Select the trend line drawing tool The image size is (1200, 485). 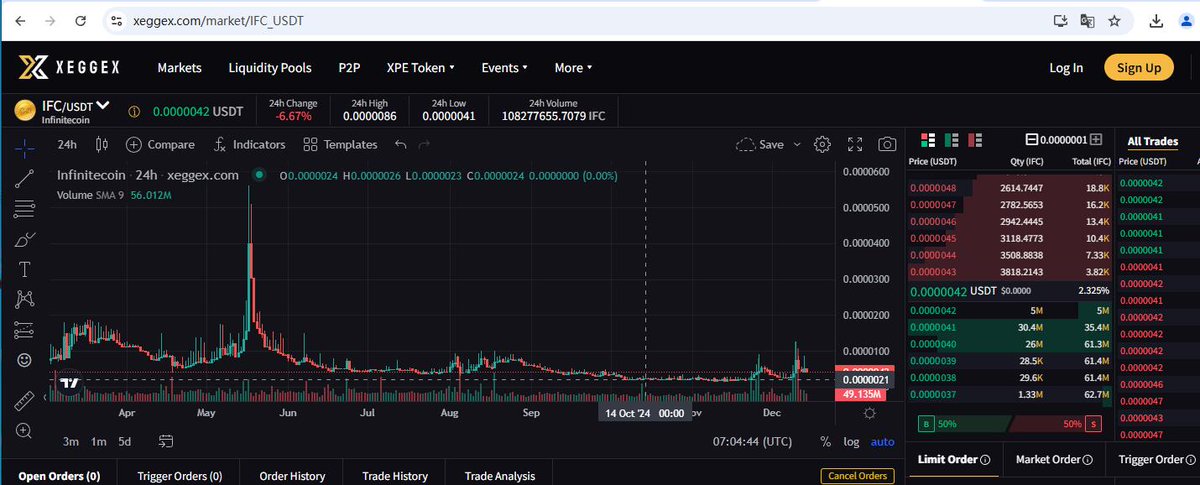point(25,178)
